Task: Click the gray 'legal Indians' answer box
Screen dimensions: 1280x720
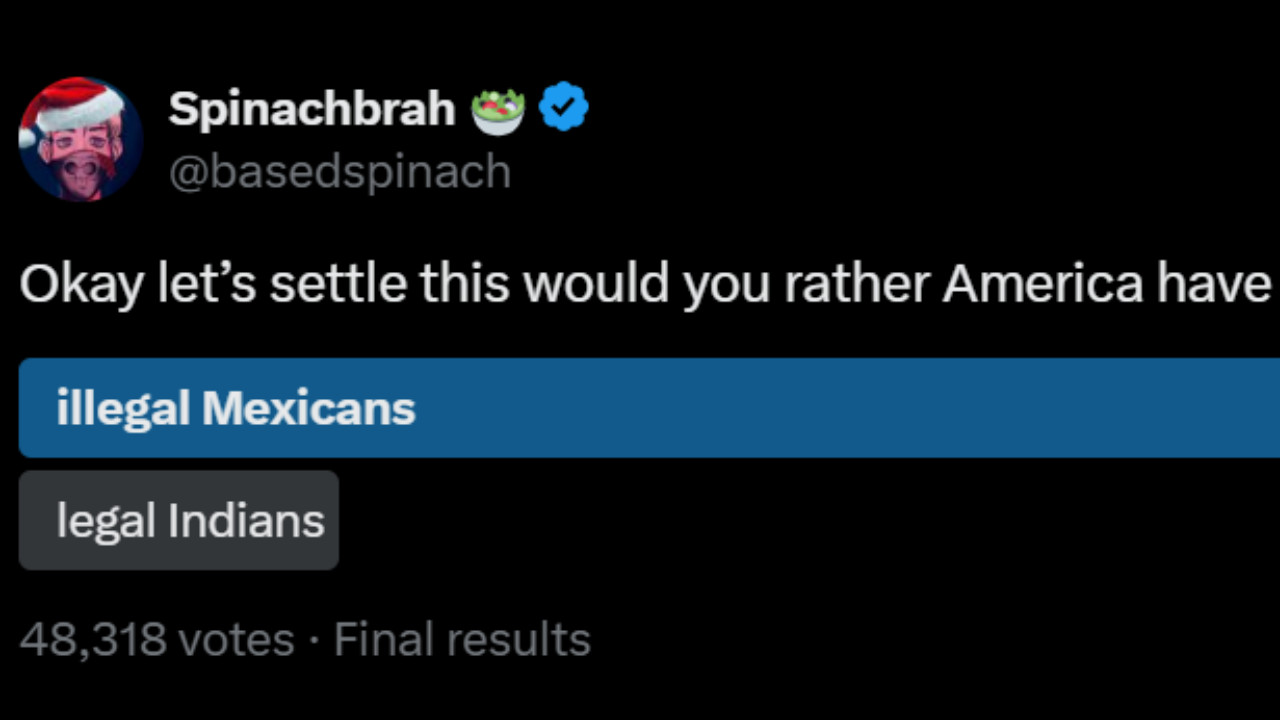Action: [x=178, y=519]
